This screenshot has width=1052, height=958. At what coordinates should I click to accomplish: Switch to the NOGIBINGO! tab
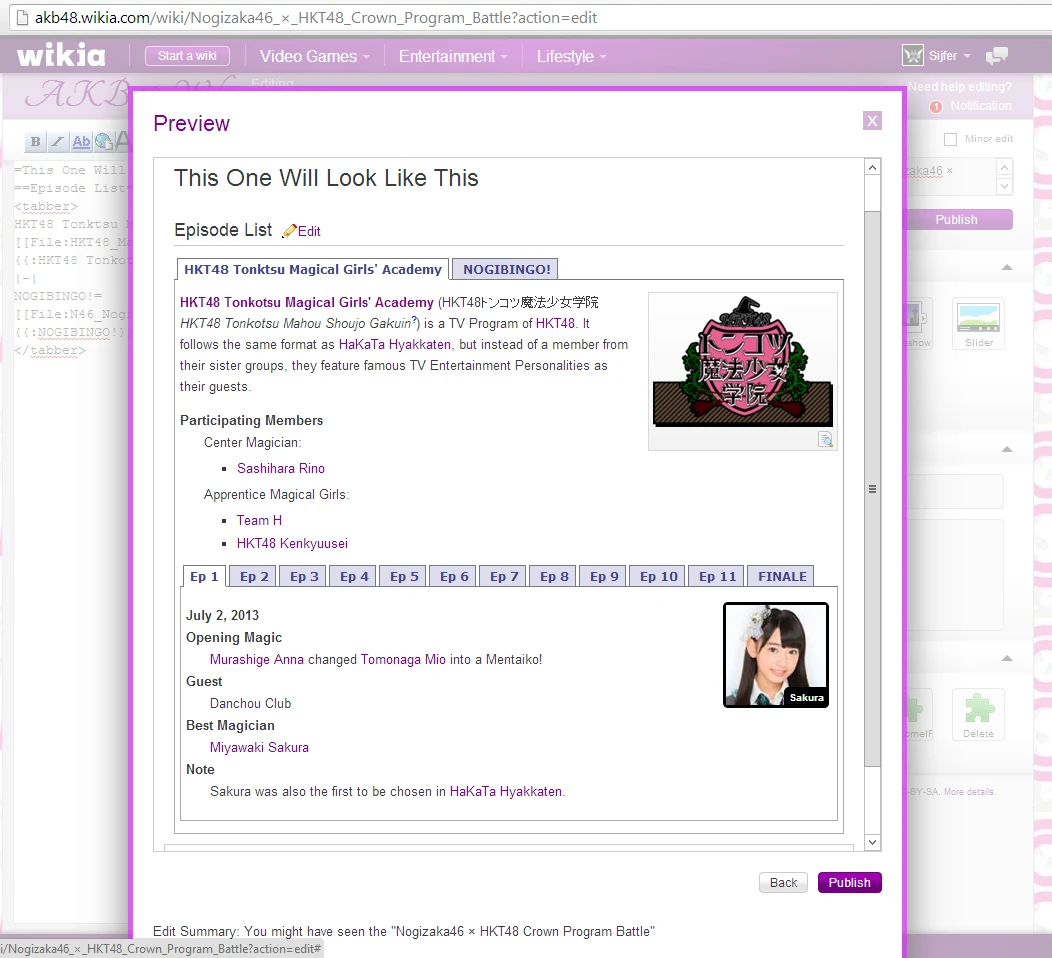[505, 269]
